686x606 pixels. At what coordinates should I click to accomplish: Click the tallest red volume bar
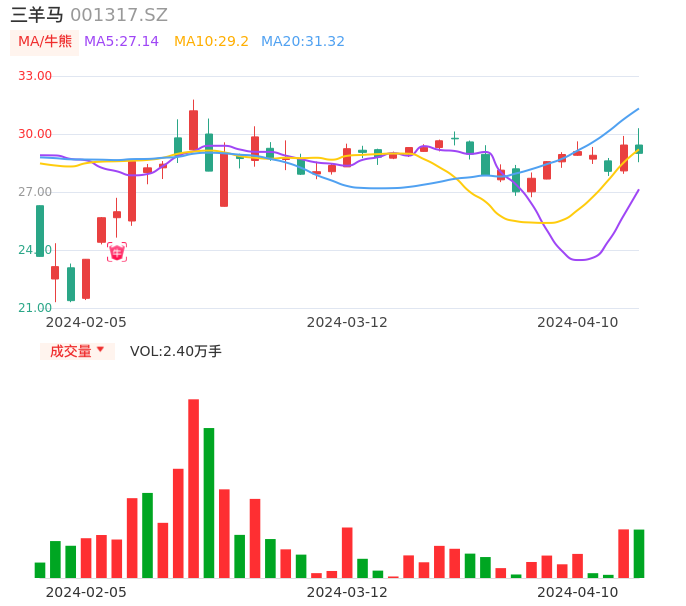[x=193, y=488]
